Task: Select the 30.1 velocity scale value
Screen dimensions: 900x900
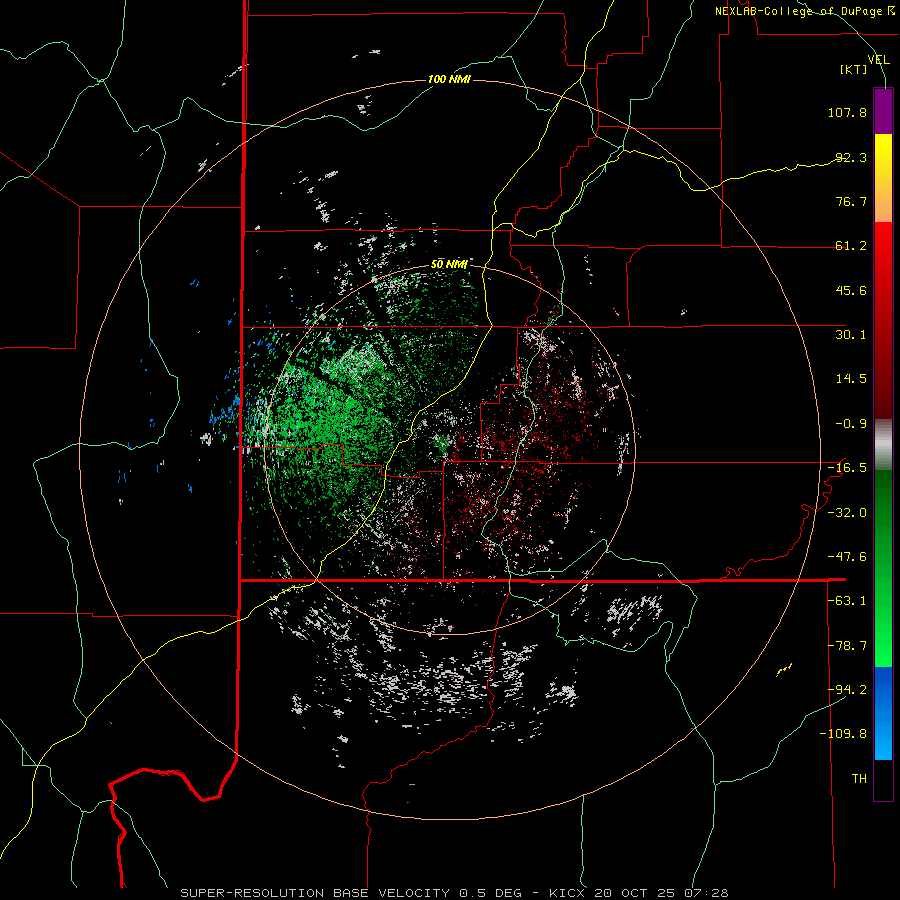Action: 851,335
